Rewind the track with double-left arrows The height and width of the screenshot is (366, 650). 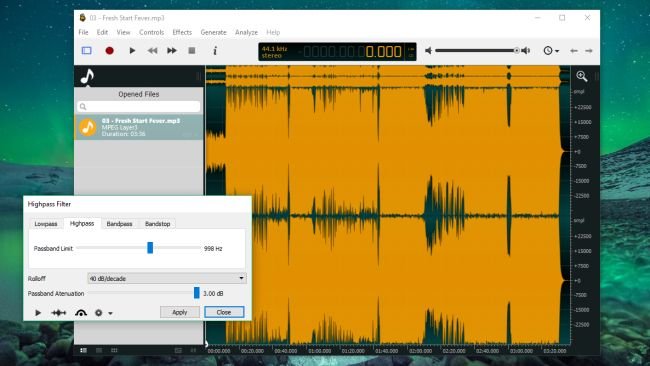(x=152, y=51)
